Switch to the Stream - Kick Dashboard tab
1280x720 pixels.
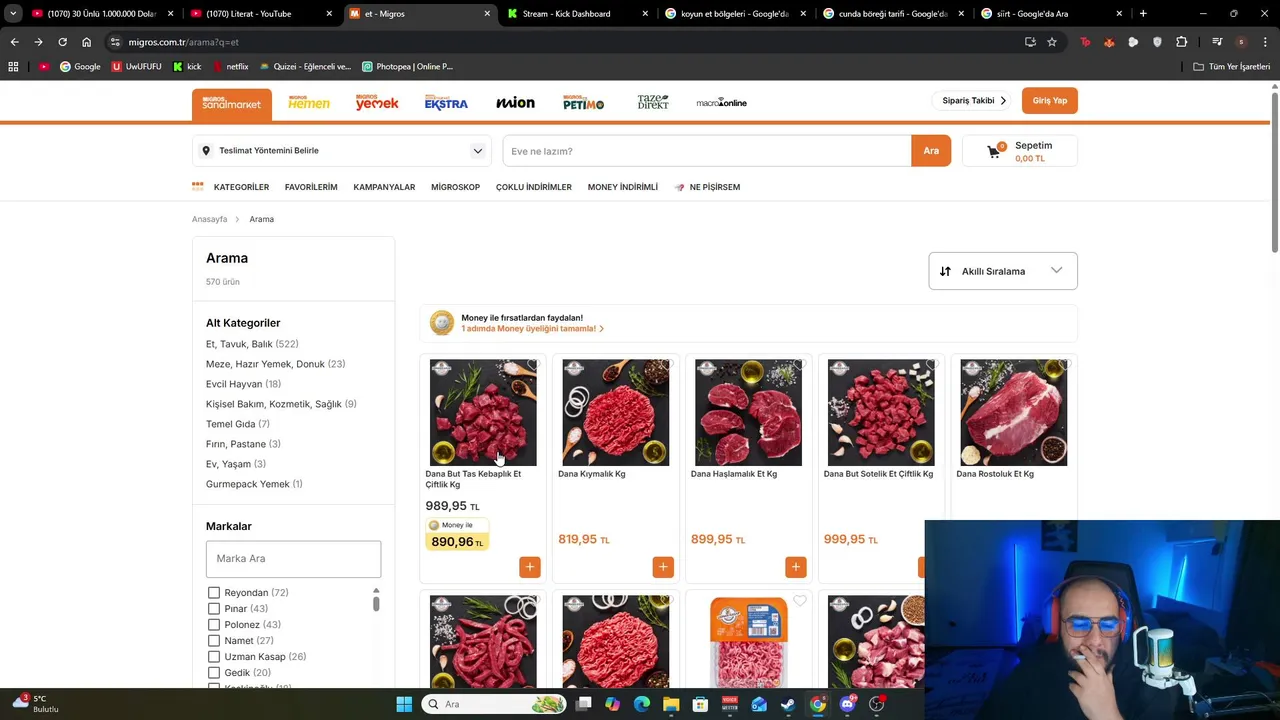pos(577,14)
